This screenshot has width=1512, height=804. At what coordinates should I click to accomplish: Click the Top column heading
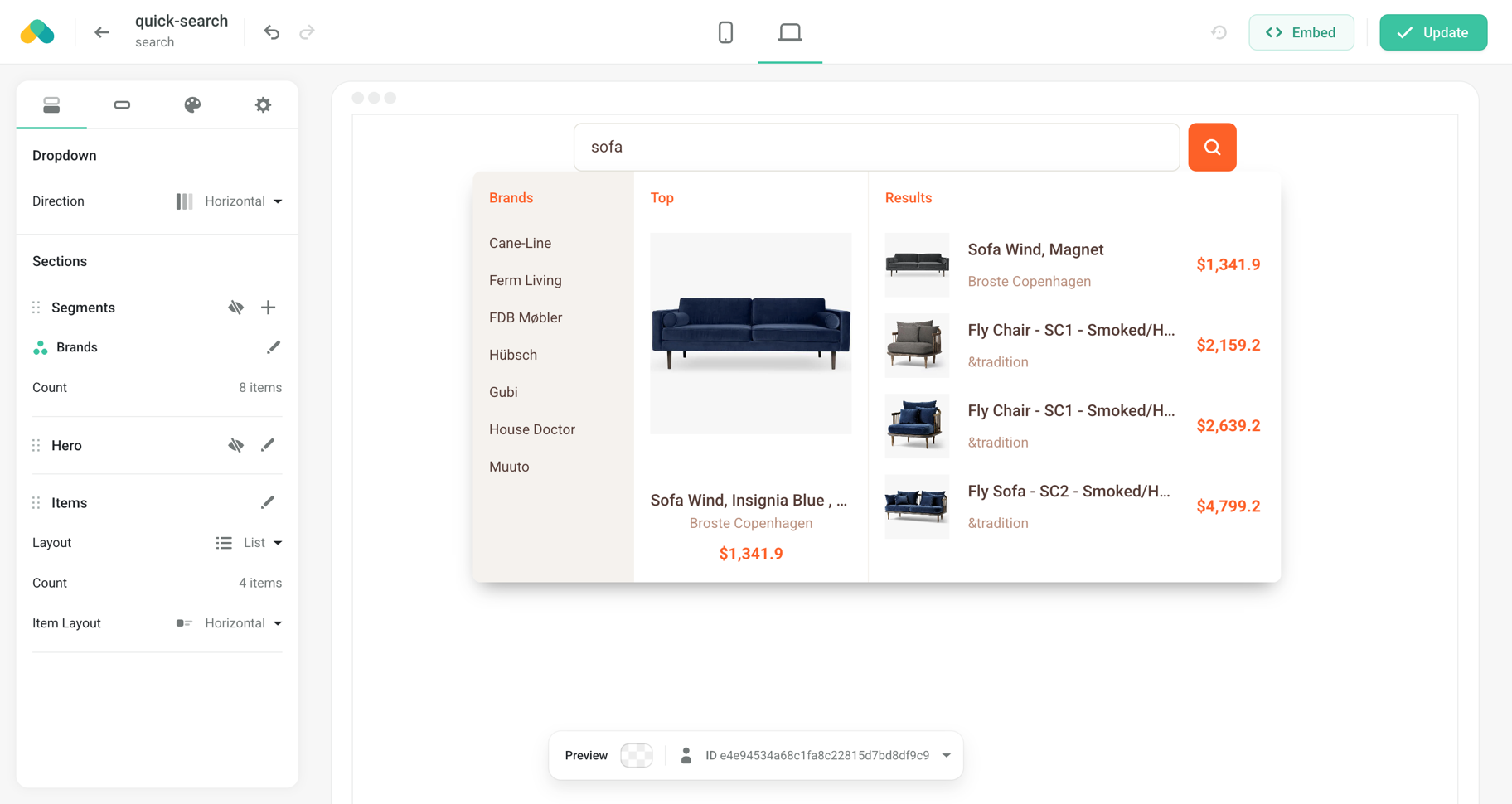point(662,198)
